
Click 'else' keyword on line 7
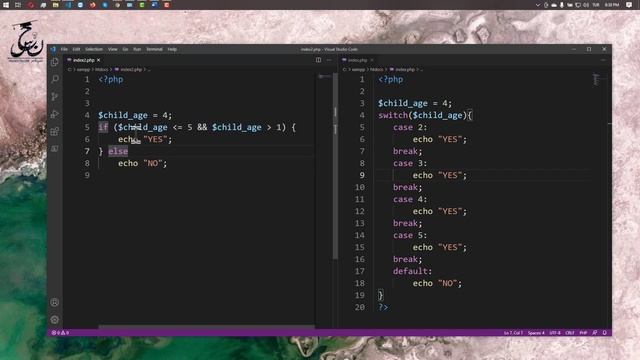(118, 151)
